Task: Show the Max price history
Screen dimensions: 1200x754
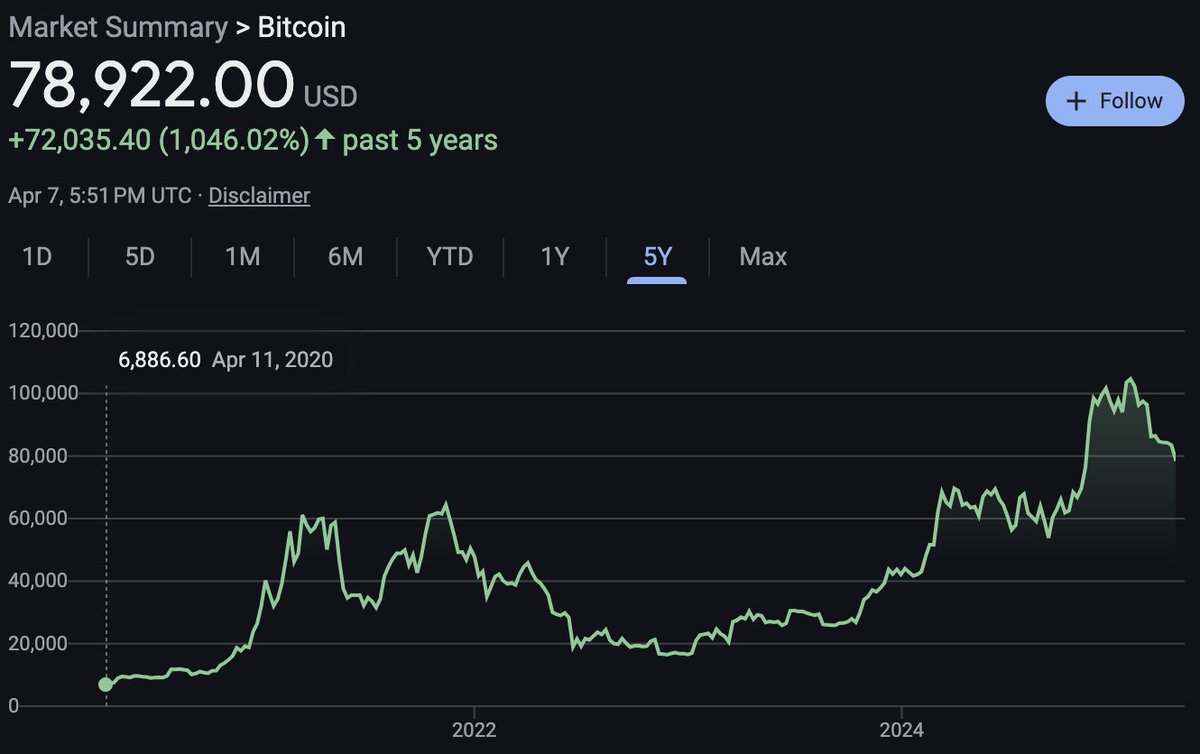Action: (762, 257)
